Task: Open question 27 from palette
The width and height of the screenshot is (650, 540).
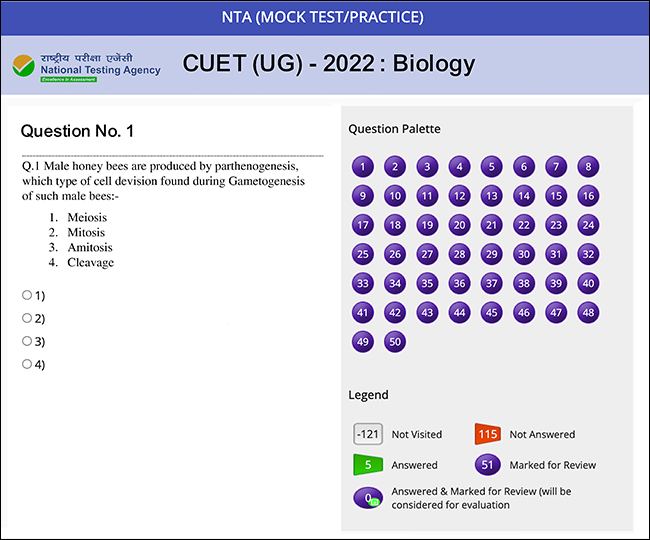Action: pyautogui.click(x=427, y=254)
